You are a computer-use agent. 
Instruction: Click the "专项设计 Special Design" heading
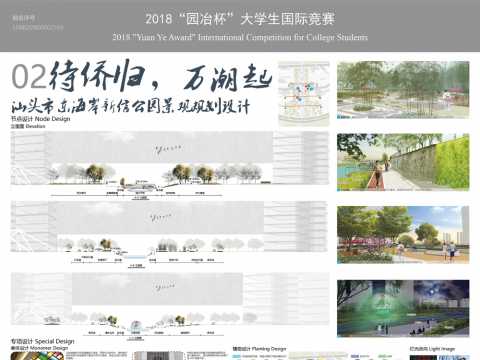point(43,341)
